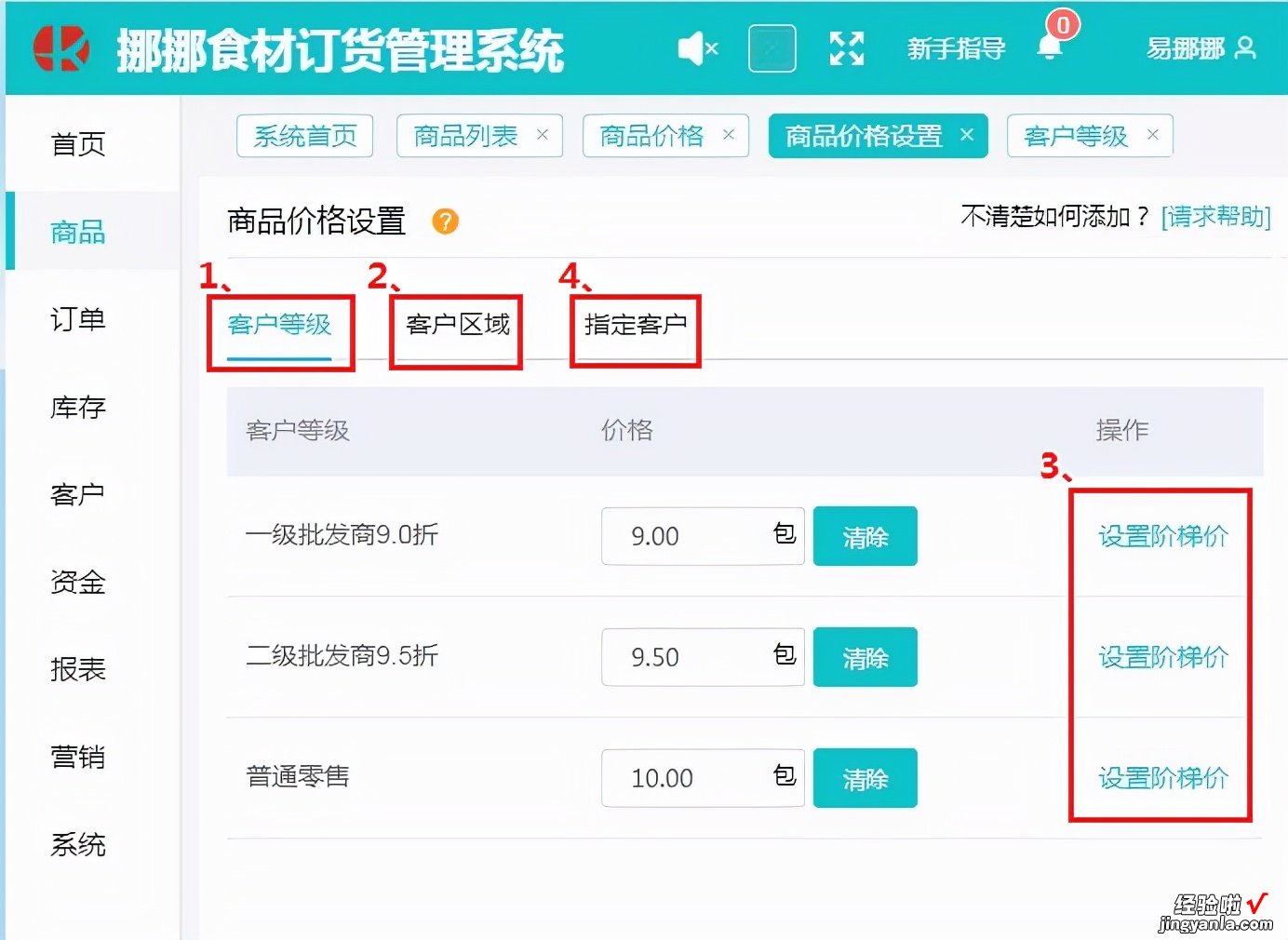Viewport: 1288px width, 940px height.
Task: Open 报表 in sidebar
Action: (78, 669)
